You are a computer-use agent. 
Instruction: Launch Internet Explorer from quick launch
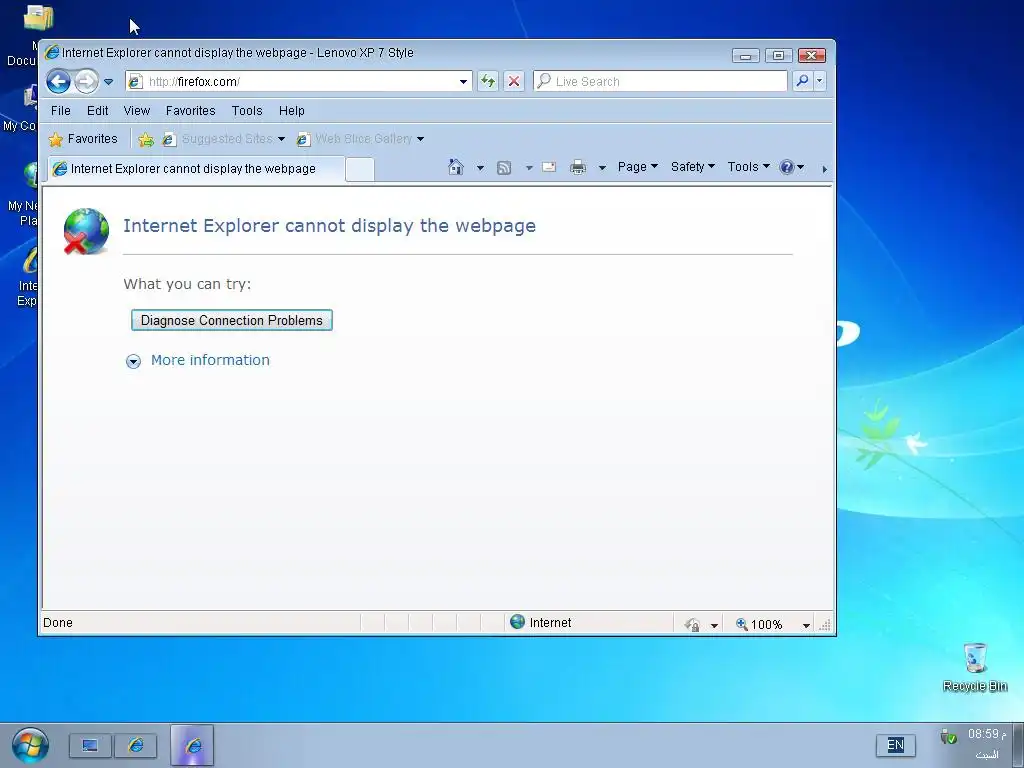click(x=136, y=745)
